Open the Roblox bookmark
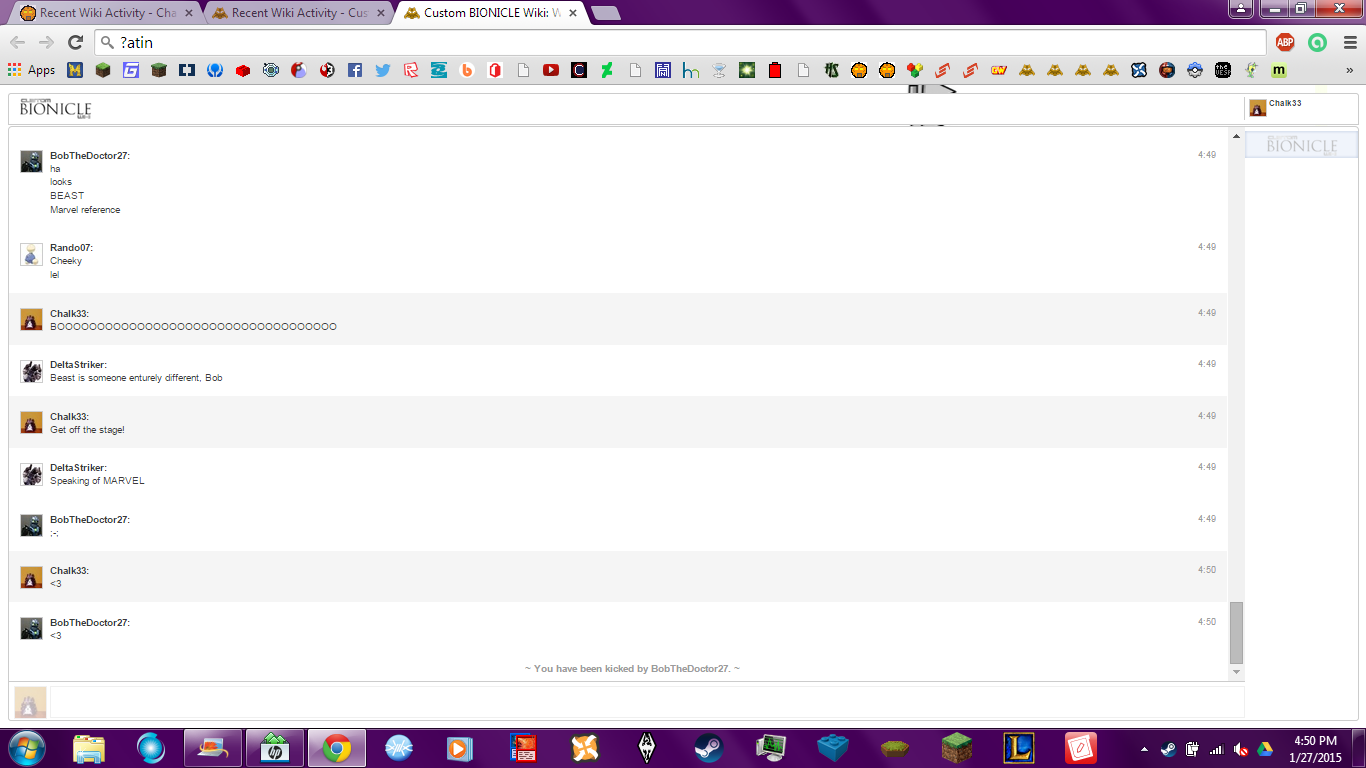The height and width of the screenshot is (768, 1366). click(x=411, y=70)
